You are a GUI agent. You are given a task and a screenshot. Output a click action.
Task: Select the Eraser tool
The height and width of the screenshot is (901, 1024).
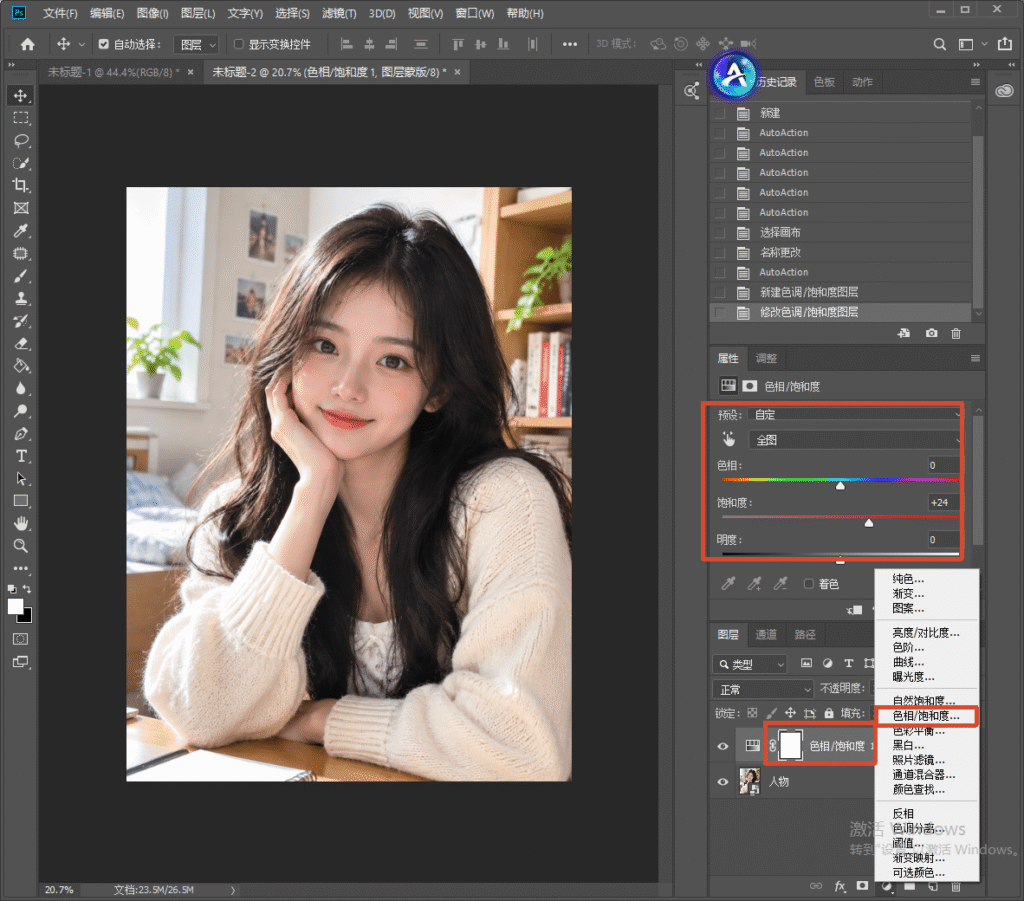[21, 343]
